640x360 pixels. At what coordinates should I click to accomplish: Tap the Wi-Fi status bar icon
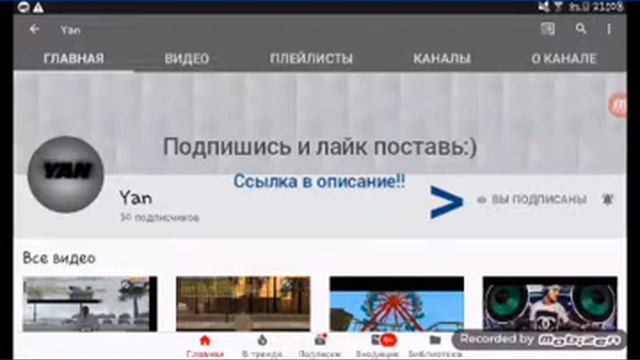click(558, 7)
